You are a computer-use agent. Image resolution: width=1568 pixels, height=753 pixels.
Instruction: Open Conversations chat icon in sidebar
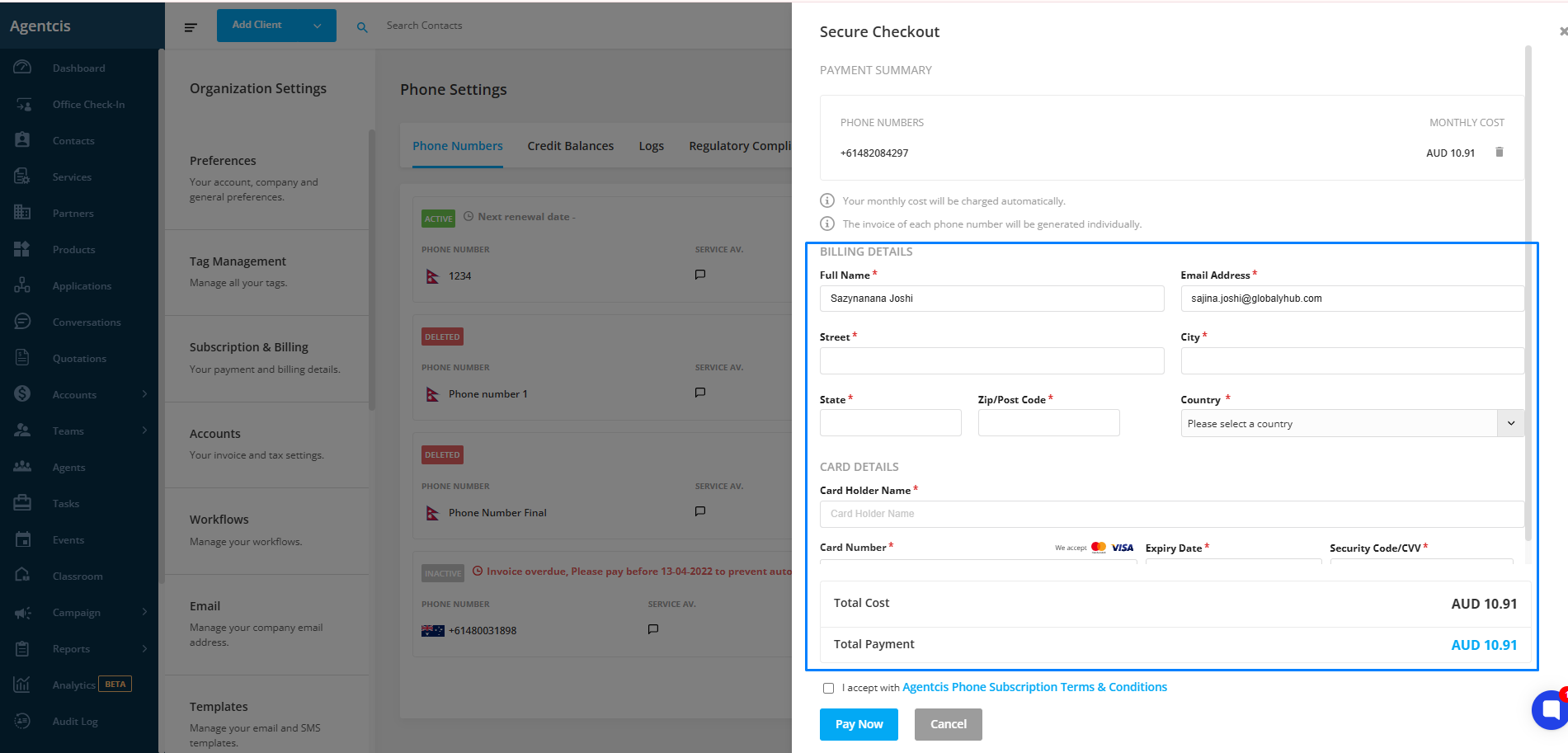tap(22, 322)
